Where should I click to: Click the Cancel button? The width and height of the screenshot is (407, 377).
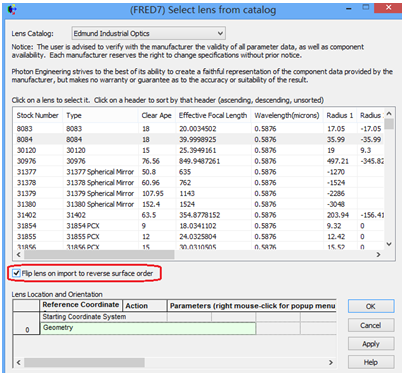click(x=371, y=325)
